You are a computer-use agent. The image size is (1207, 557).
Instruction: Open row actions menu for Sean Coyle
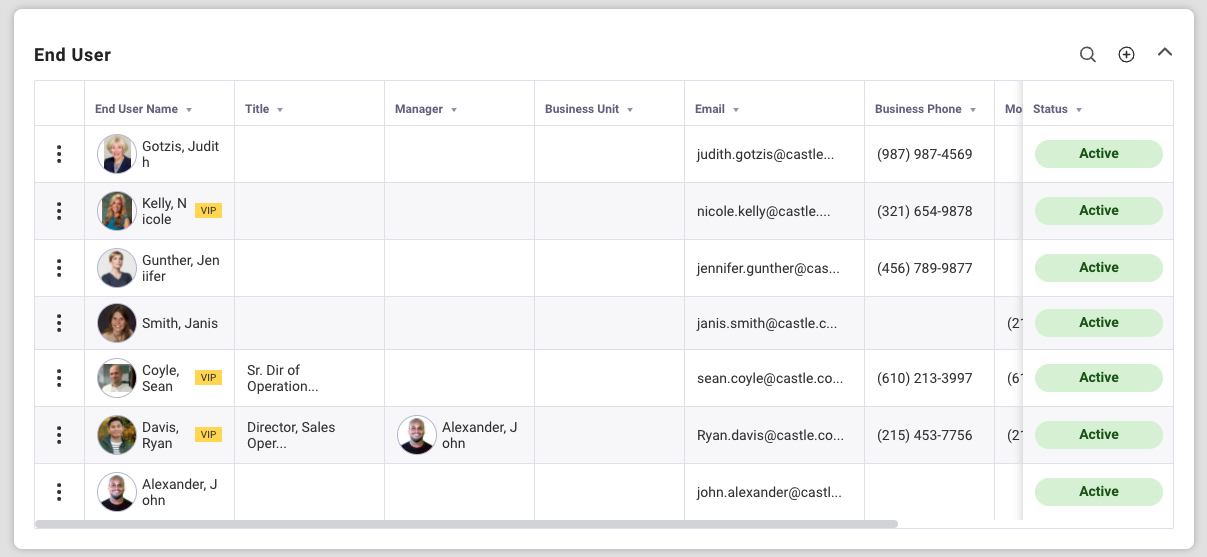[59, 378]
